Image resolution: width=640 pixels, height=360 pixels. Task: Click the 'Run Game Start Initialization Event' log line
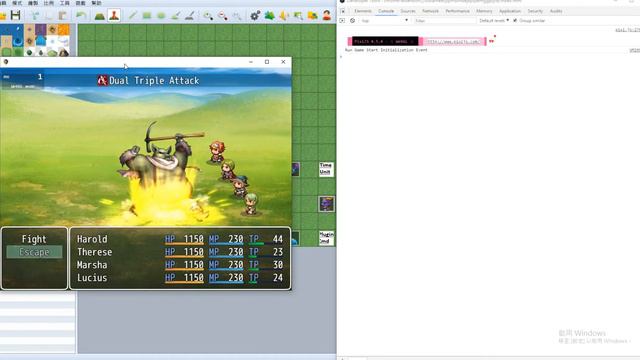pyautogui.click(x=386, y=50)
